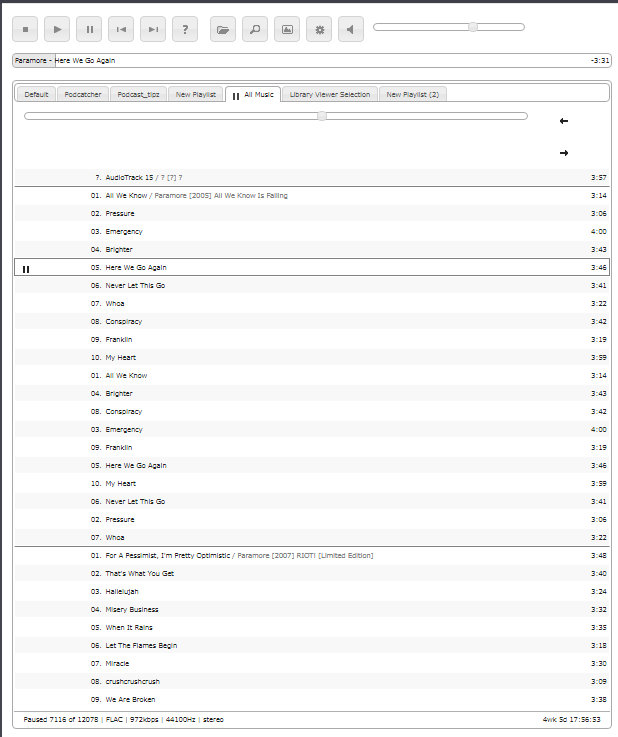
Task: Select That's What You Get track
Action: coord(312,573)
